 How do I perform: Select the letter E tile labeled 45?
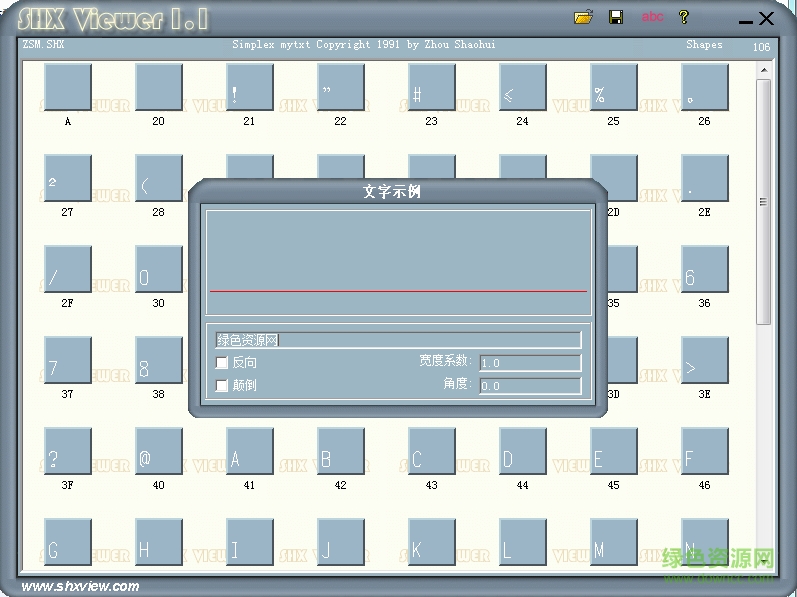click(x=614, y=451)
